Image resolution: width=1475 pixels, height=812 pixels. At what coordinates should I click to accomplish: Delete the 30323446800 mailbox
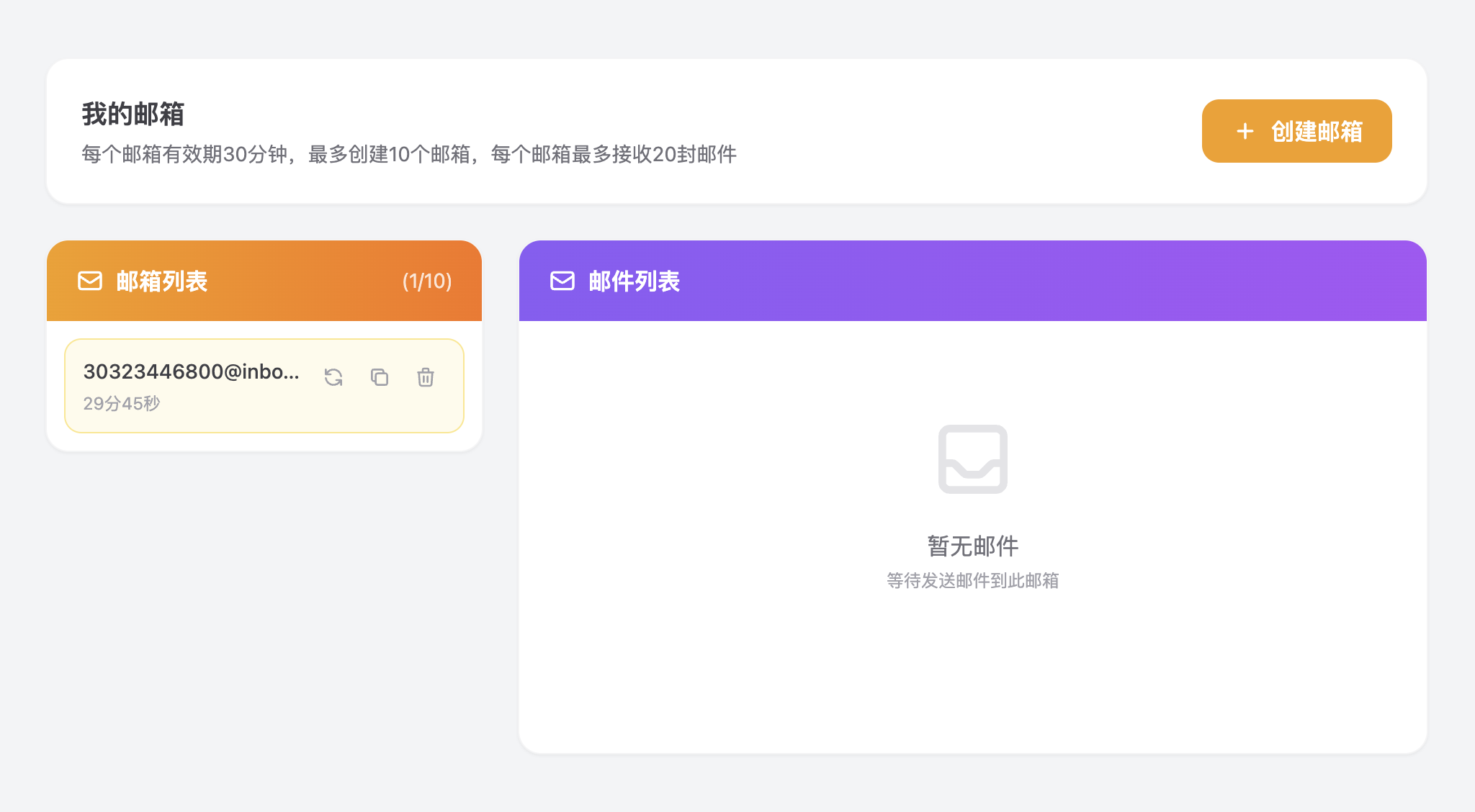pyautogui.click(x=426, y=377)
